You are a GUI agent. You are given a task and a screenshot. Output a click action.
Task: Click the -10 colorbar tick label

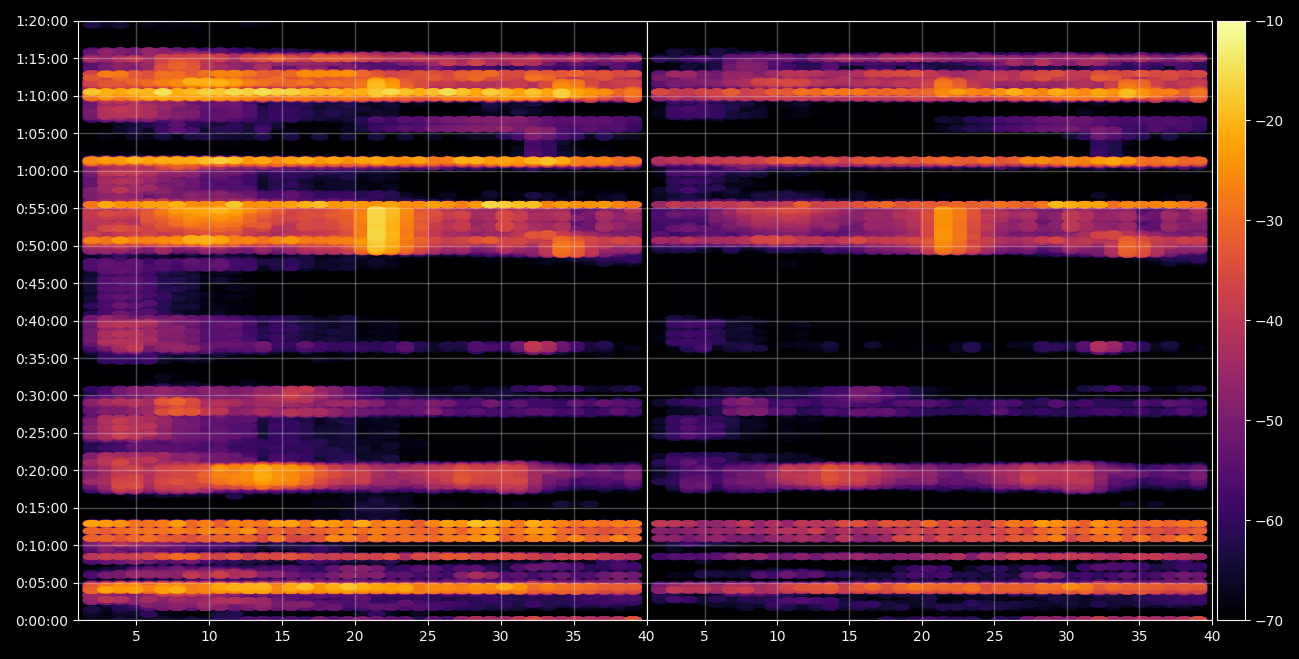pyautogui.click(x=1269, y=21)
